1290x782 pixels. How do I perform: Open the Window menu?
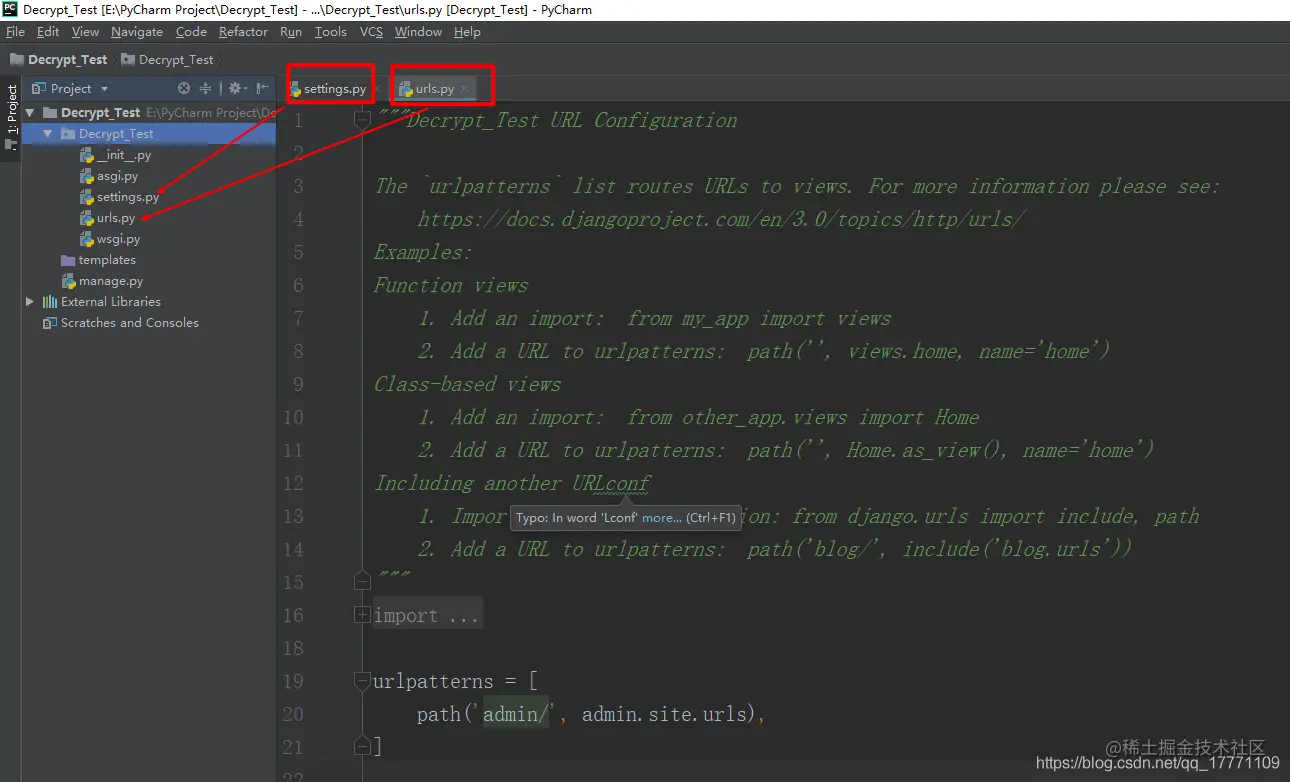418,32
